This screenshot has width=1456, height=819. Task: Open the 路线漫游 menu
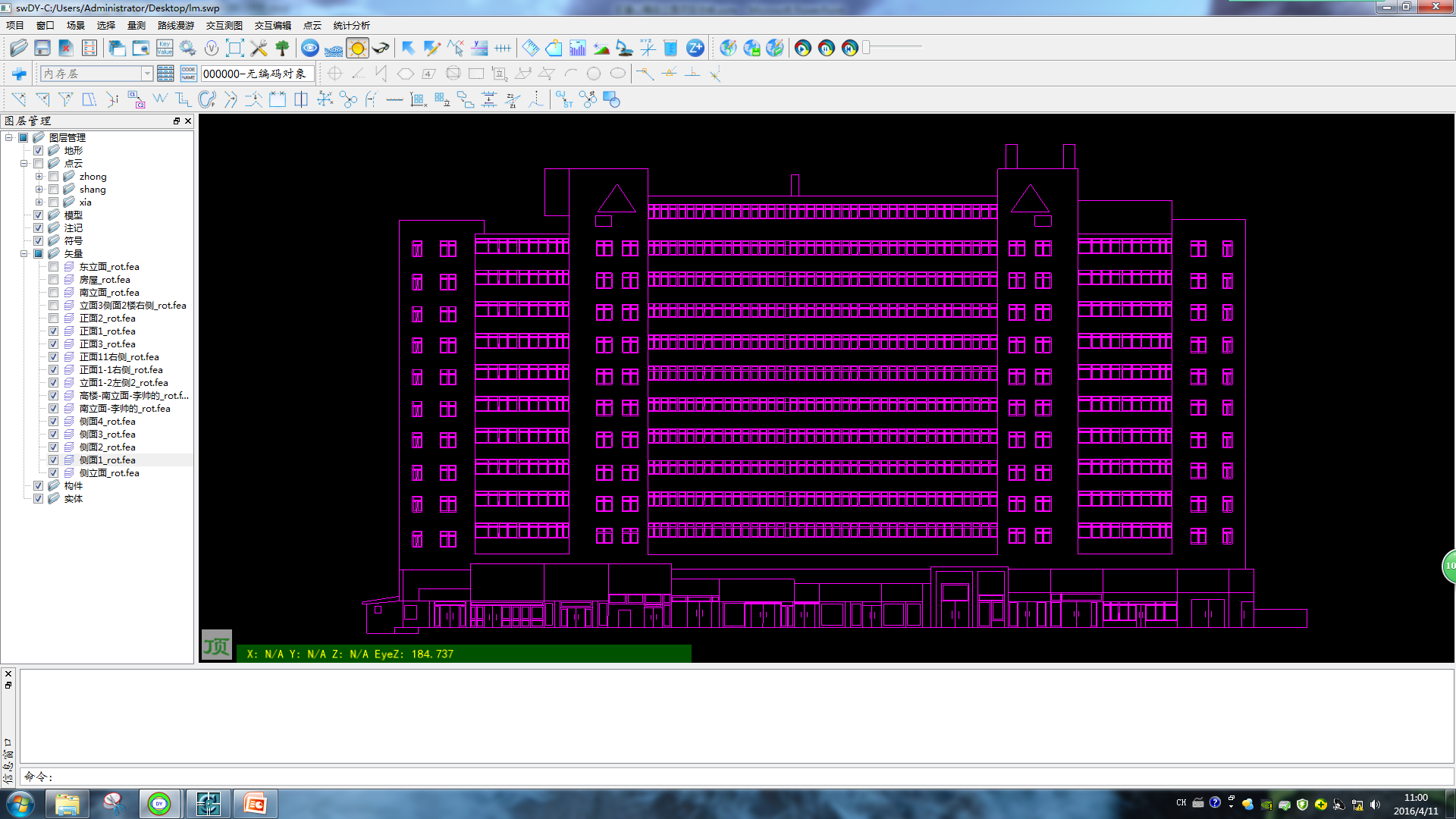[176, 25]
